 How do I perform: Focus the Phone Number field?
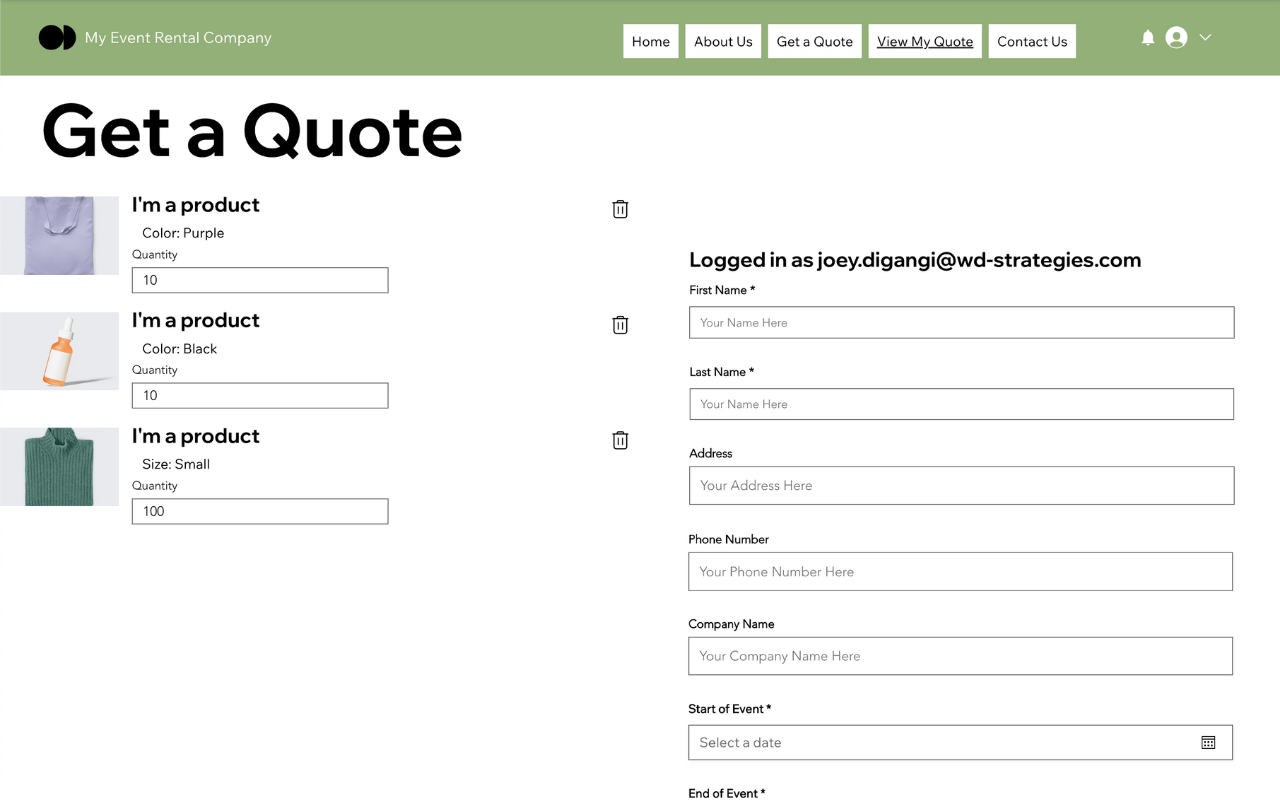point(960,571)
